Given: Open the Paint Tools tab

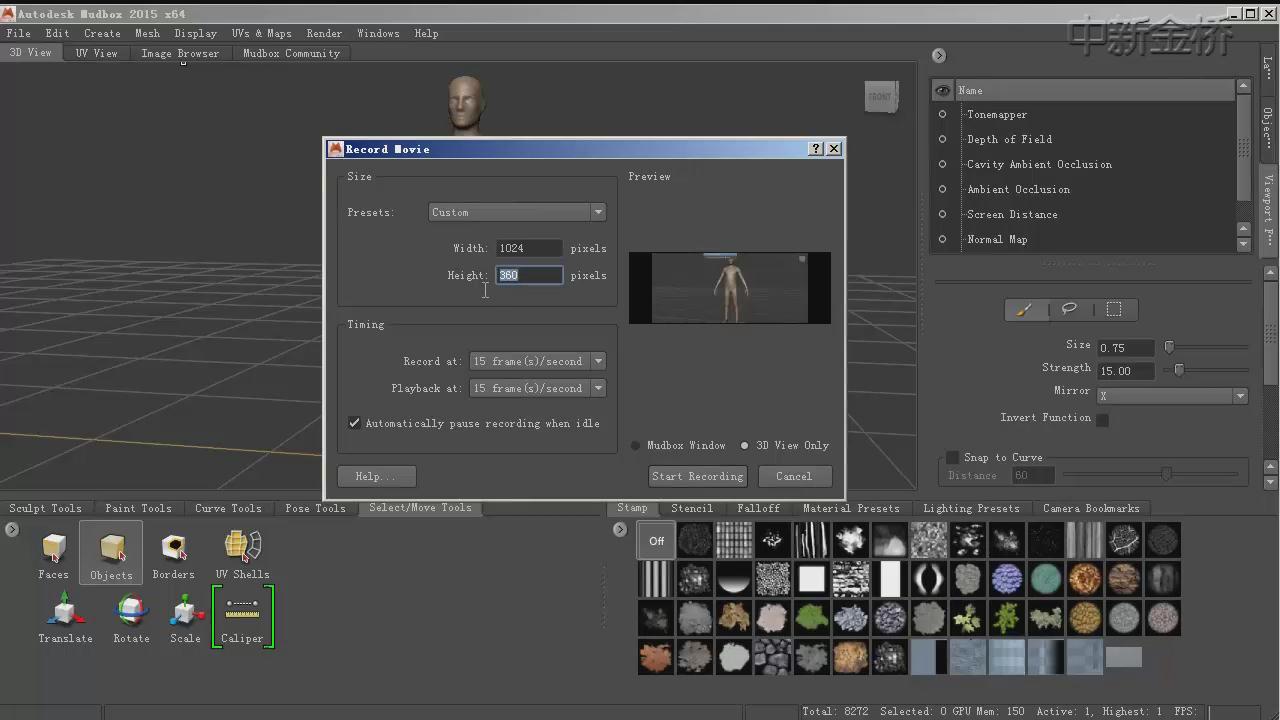Looking at the screenshot, I should click(138, 508).
